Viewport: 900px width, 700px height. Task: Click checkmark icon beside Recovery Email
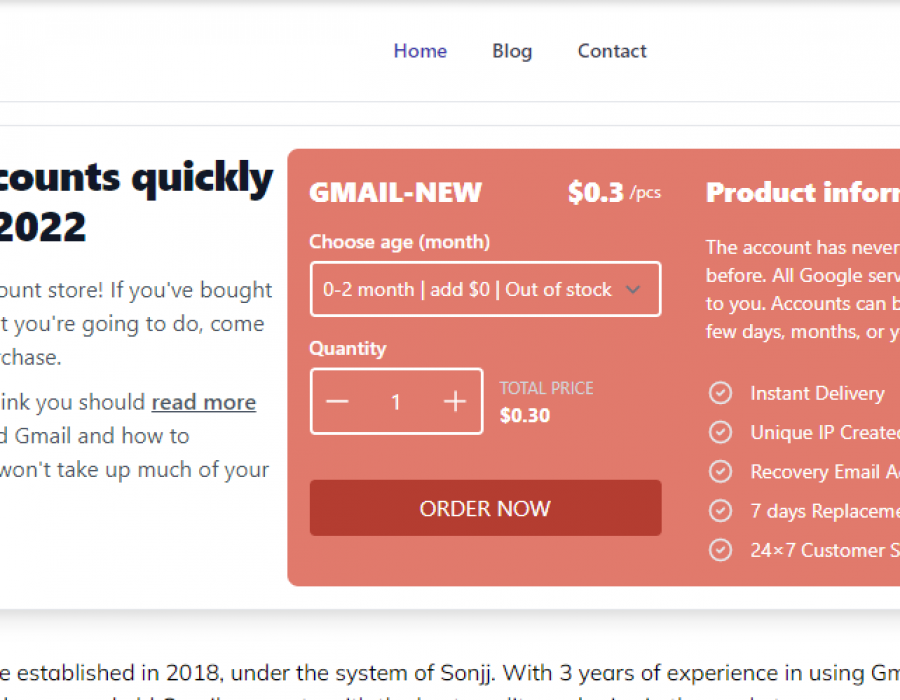(720, 471)
